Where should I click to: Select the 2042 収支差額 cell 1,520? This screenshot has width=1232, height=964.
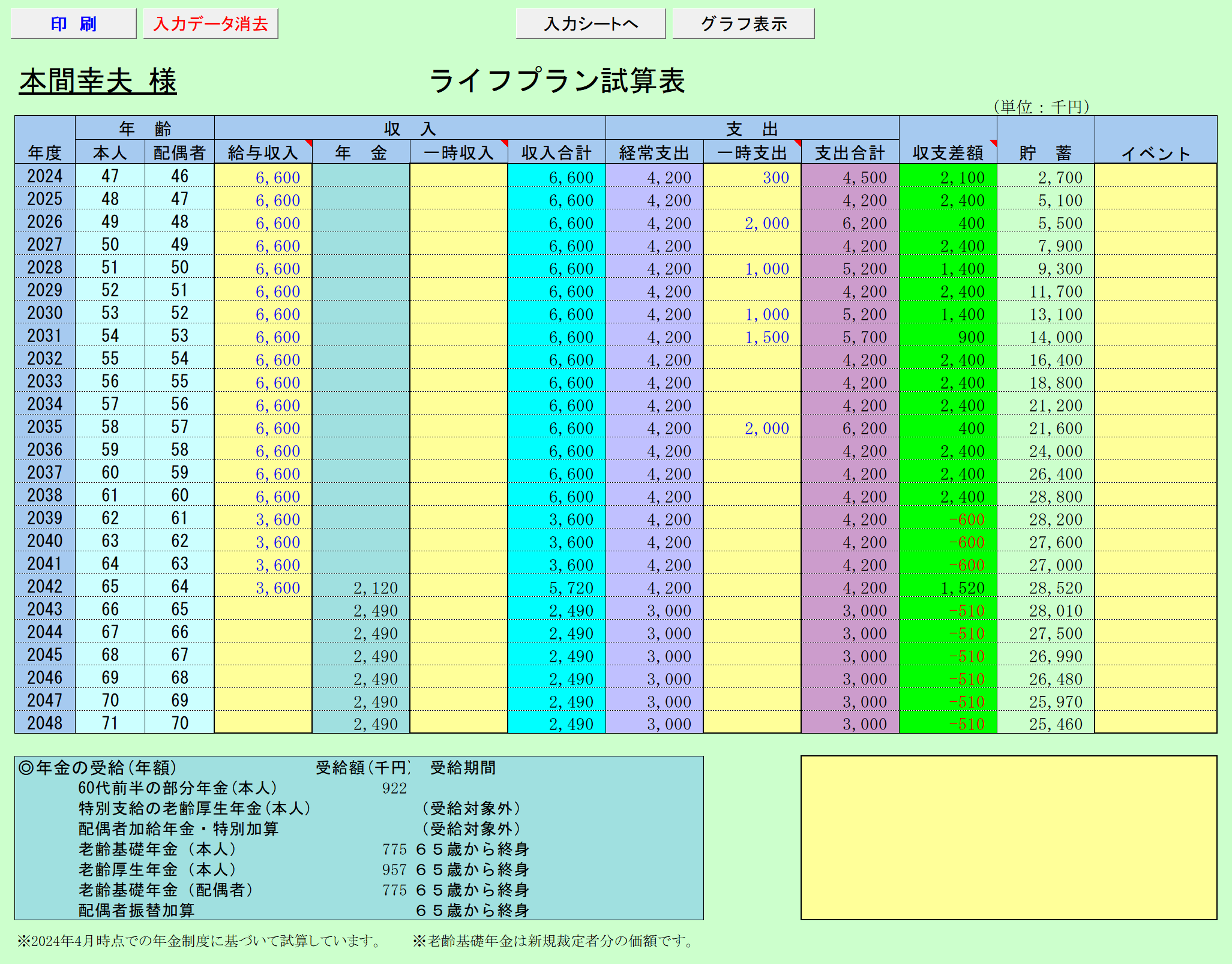(x=948, y=586)
